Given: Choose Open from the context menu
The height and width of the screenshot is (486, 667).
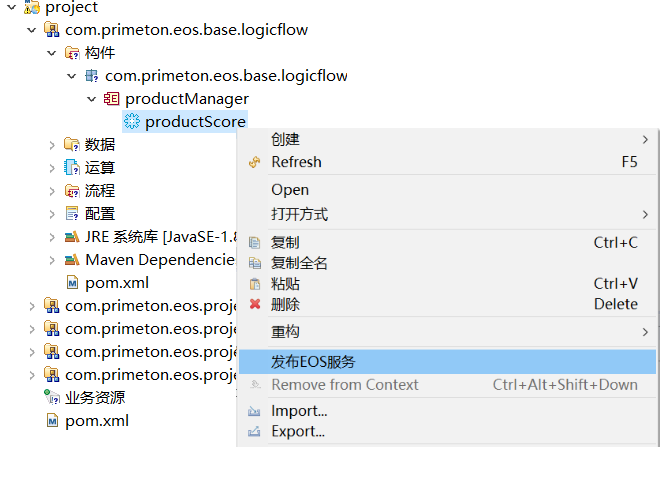Looking at the screenshot, I should click(290, 190).
